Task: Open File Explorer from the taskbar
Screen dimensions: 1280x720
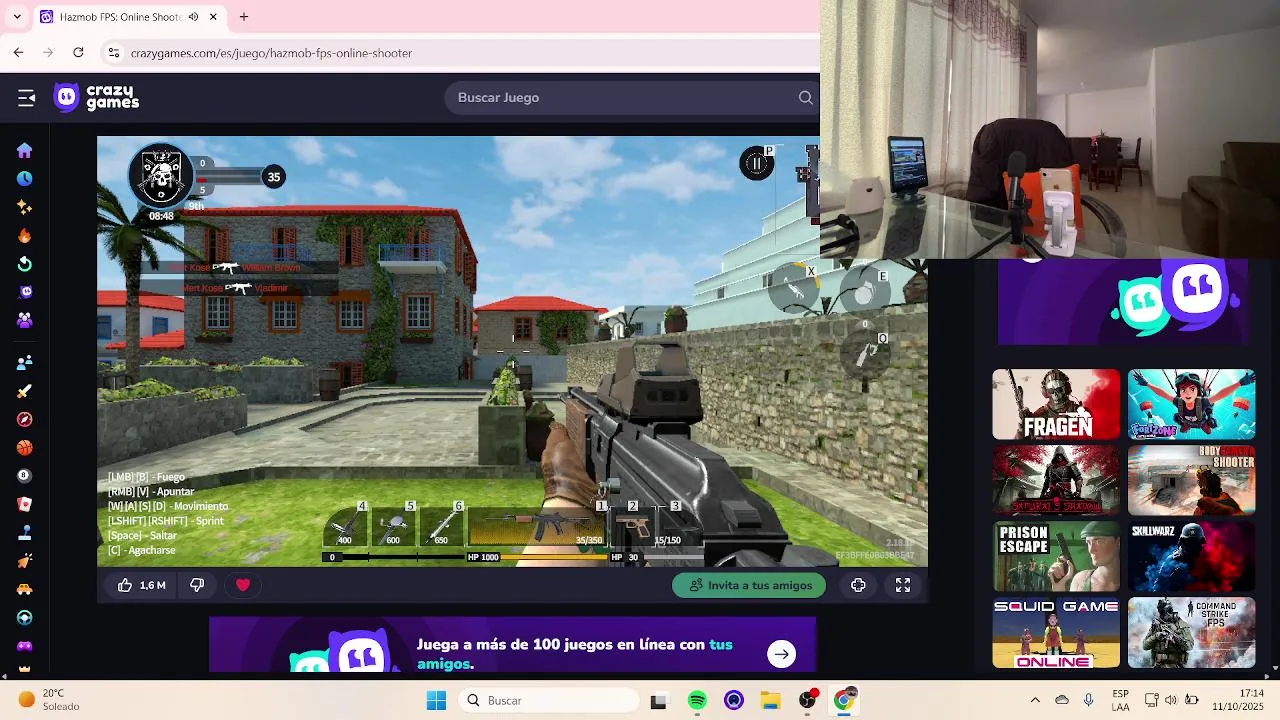Action: pyautogui.click(x=770, y=700)
